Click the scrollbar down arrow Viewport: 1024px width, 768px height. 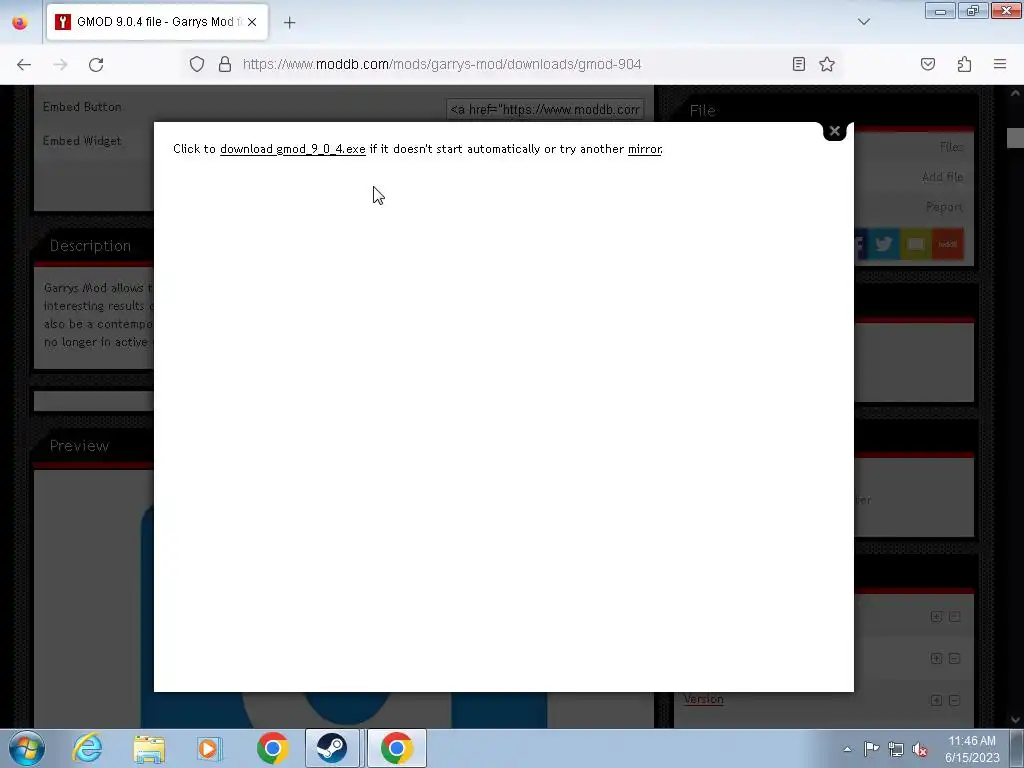pos(1015,720)
